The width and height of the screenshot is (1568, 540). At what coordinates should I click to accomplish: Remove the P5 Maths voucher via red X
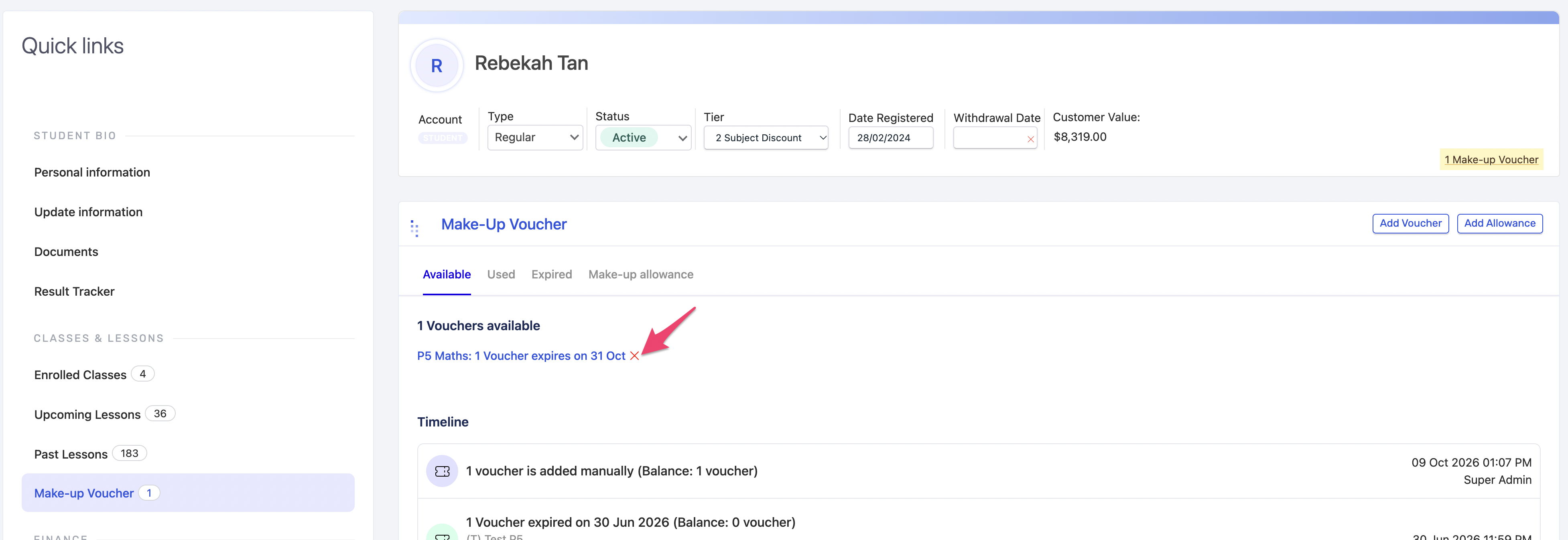point(634,355)
